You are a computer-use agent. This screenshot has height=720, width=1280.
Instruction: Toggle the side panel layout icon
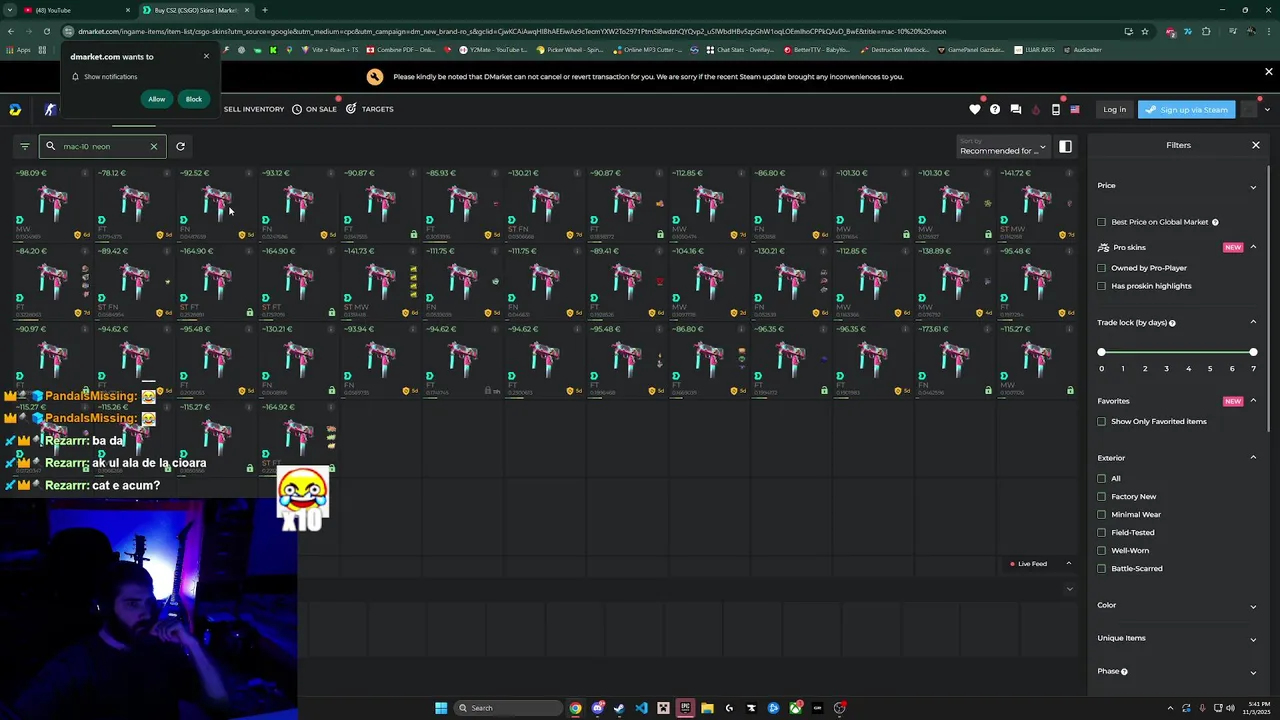point(1065,147)
